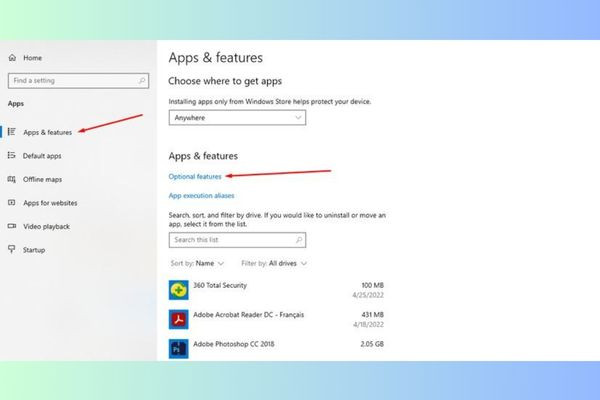
Task: Open the App execution aliases link
Action: point(201,196)
